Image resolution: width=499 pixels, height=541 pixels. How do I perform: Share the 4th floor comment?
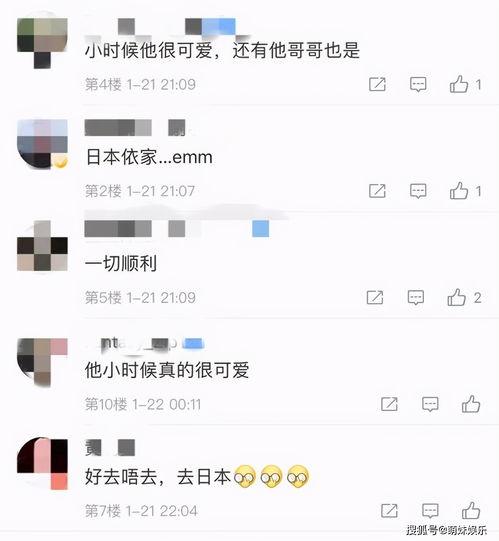tap(377, 84)
